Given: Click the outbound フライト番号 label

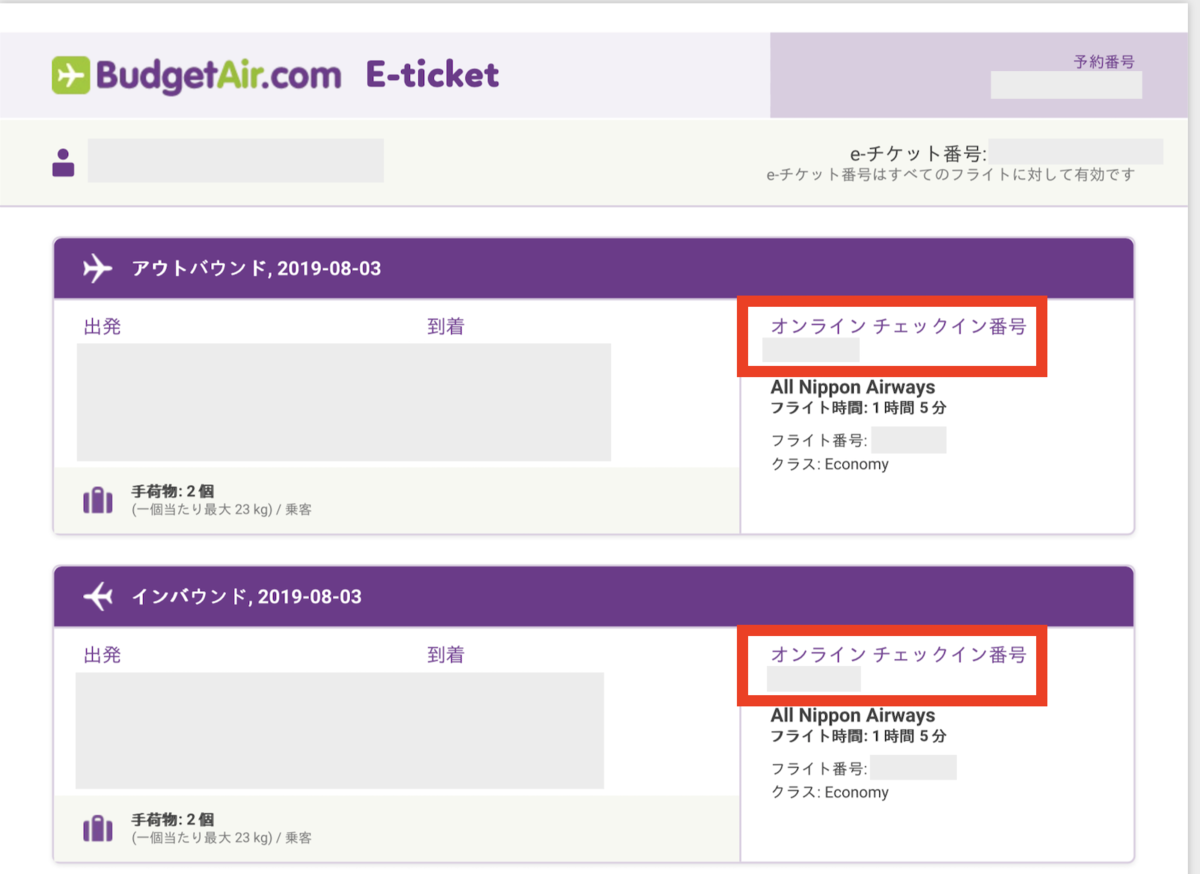Looking at the screenshot, I should [819, 441].
